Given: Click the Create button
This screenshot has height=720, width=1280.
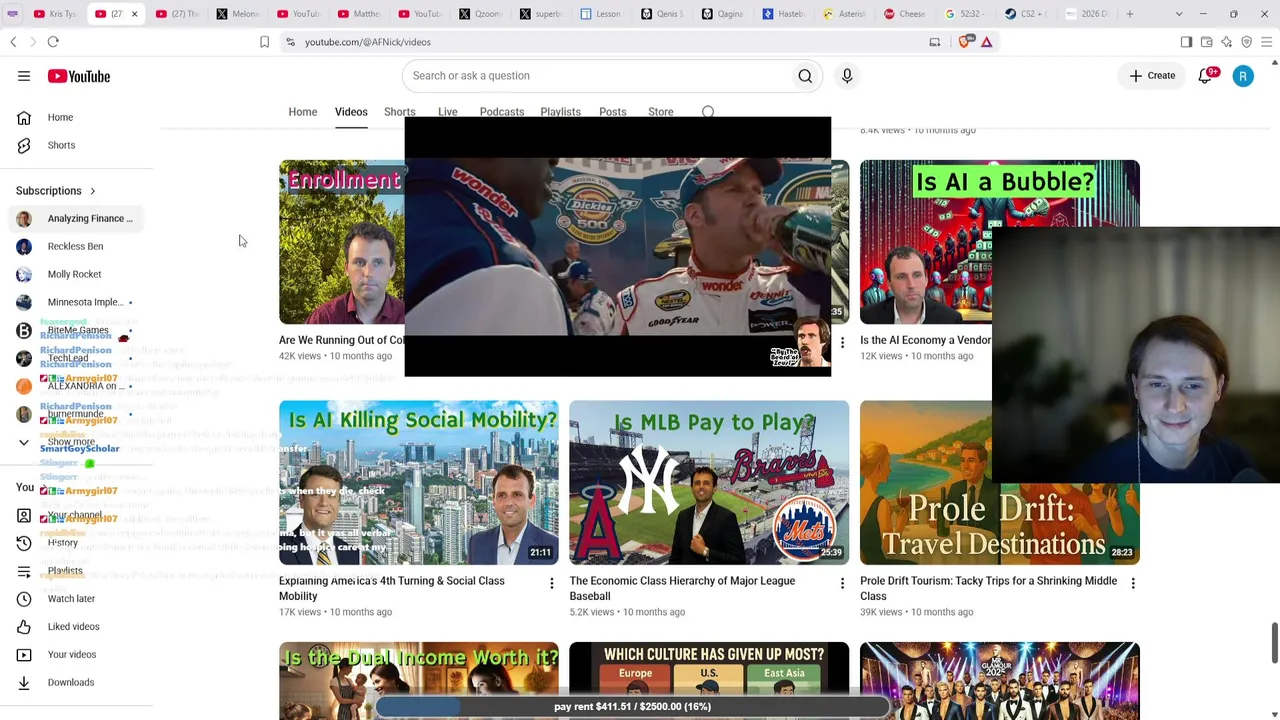Looking at the screenshot, I should point(1152,76).
